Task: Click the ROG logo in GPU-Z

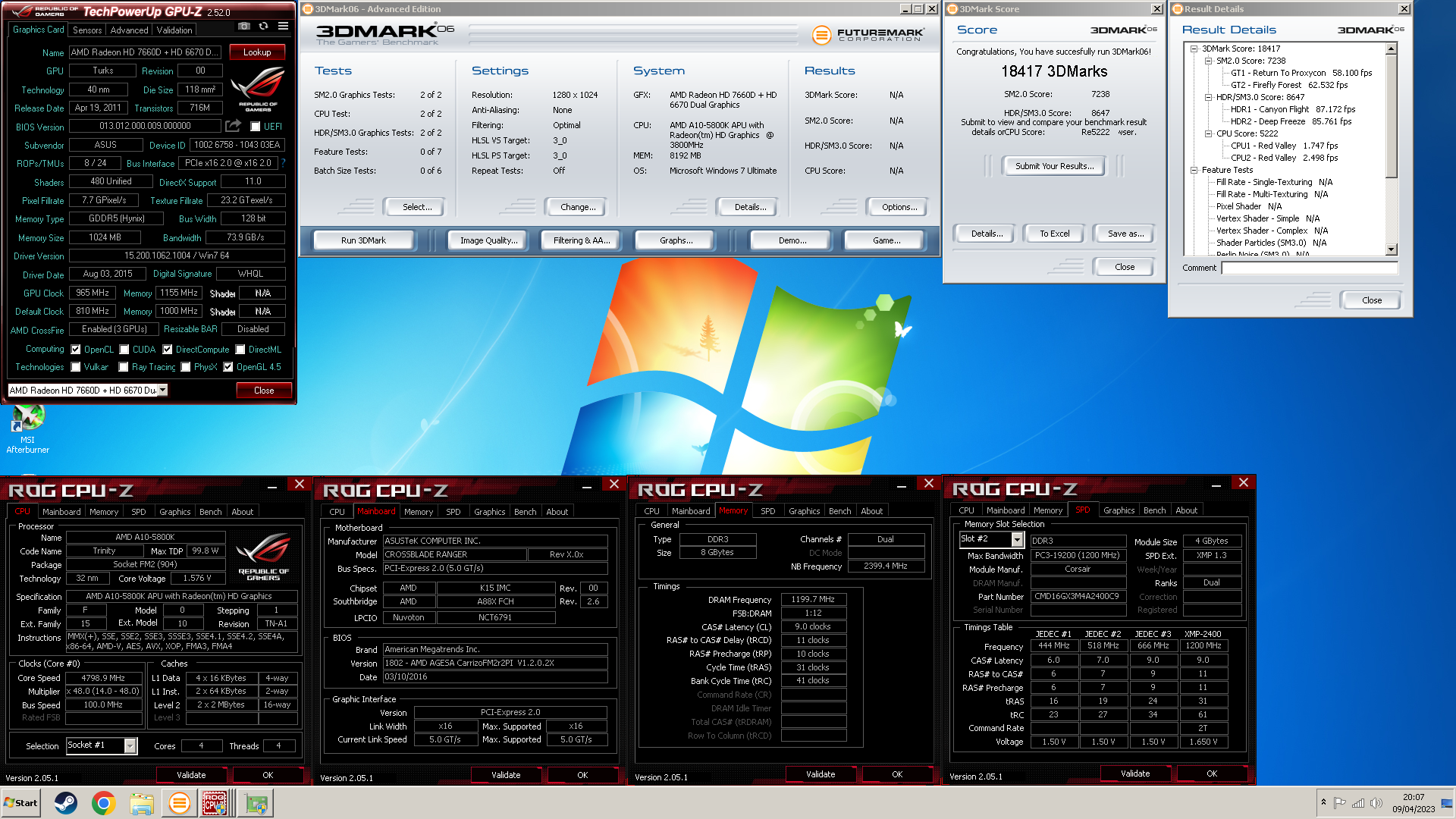Action: tap(258, 89)
